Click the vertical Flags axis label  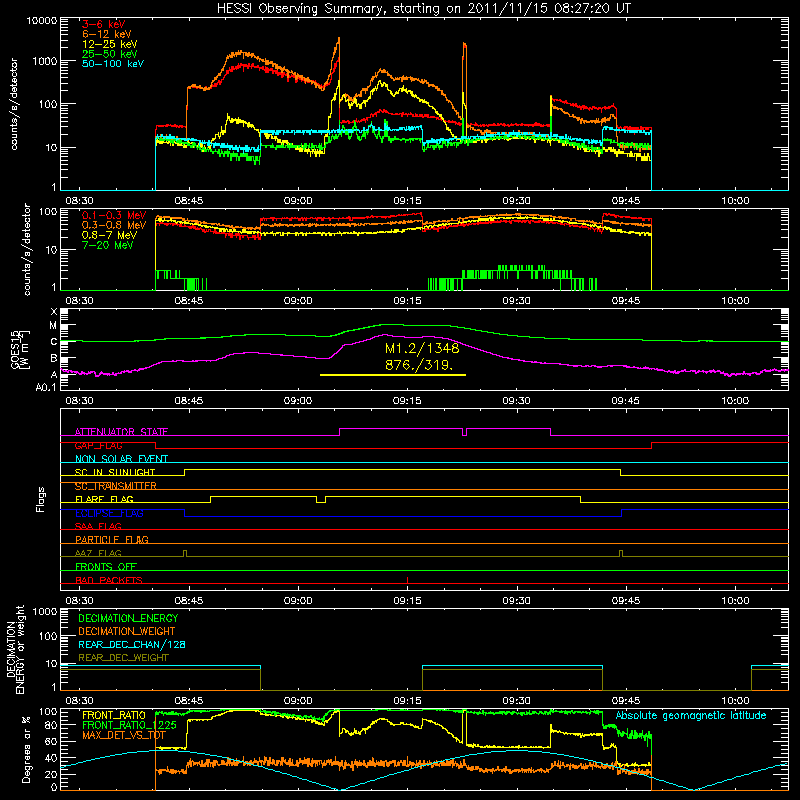click(41, 499)
